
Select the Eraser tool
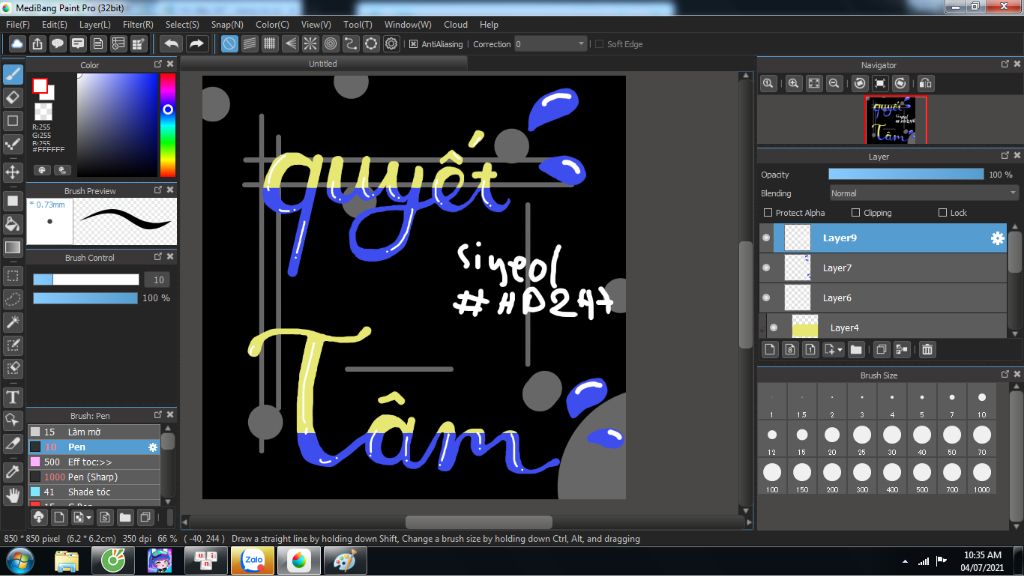pos(12,98)
